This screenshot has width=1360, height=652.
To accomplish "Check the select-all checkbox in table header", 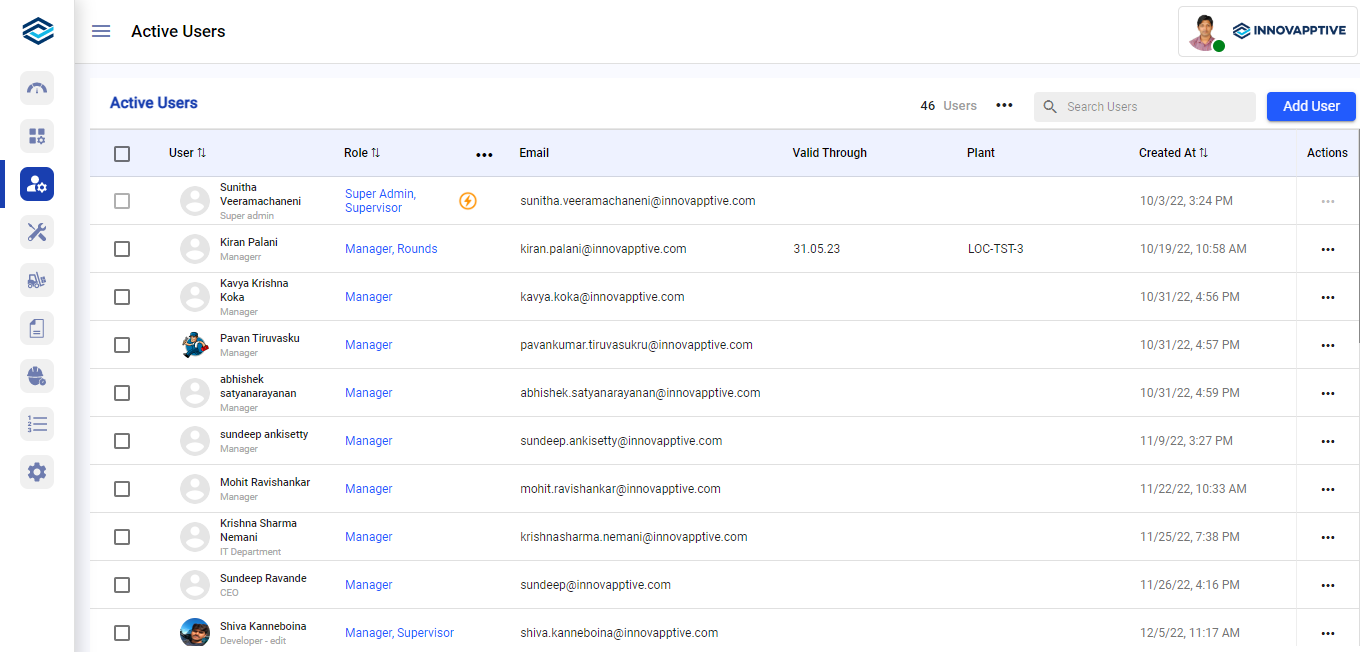I will (x=122, y=153).
